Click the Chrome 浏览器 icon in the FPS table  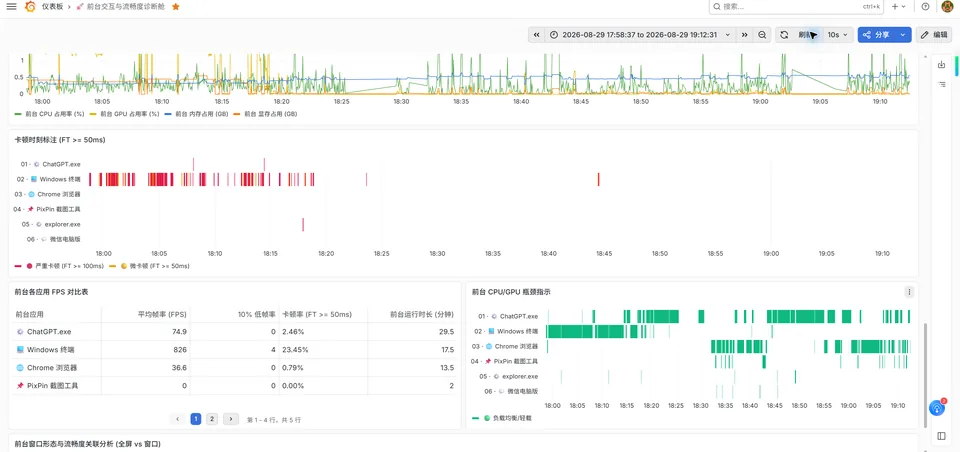[x=20, y=367]
